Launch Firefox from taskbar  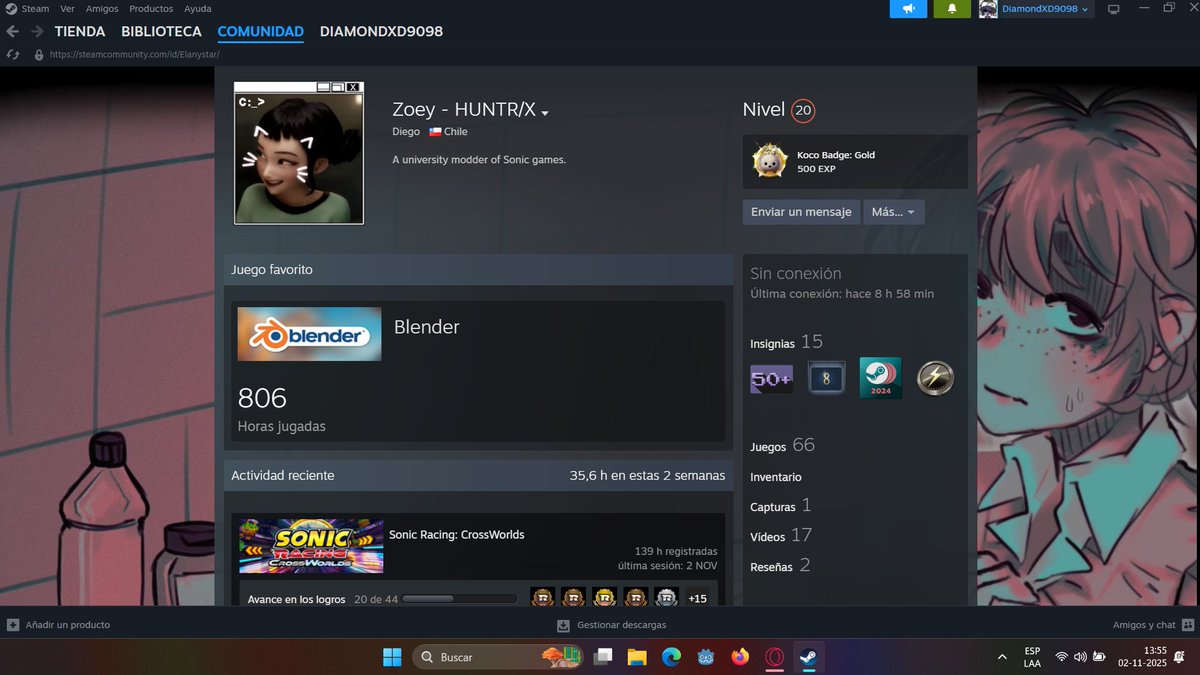[740, 657]
